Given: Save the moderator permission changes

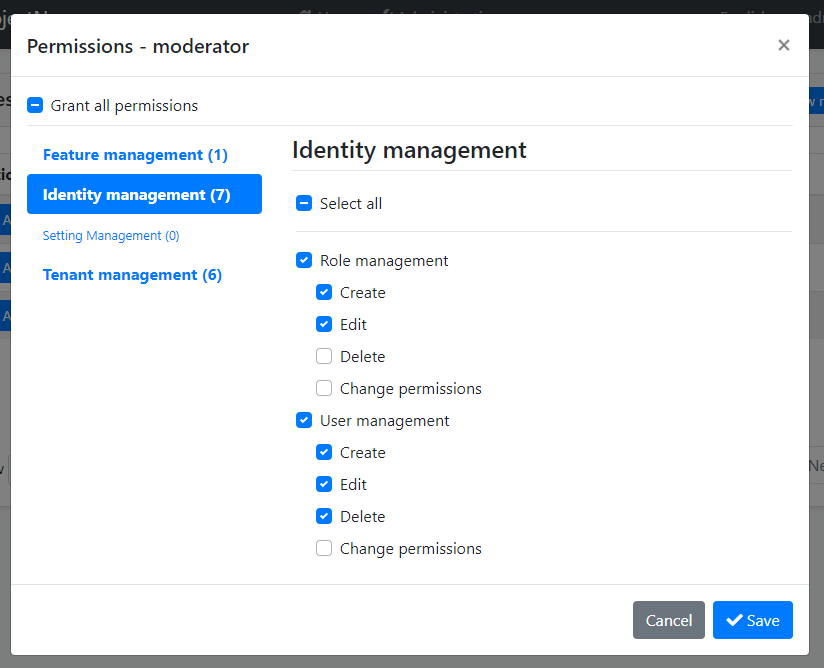Looking at the screenshot, I should tap(753, 620).
